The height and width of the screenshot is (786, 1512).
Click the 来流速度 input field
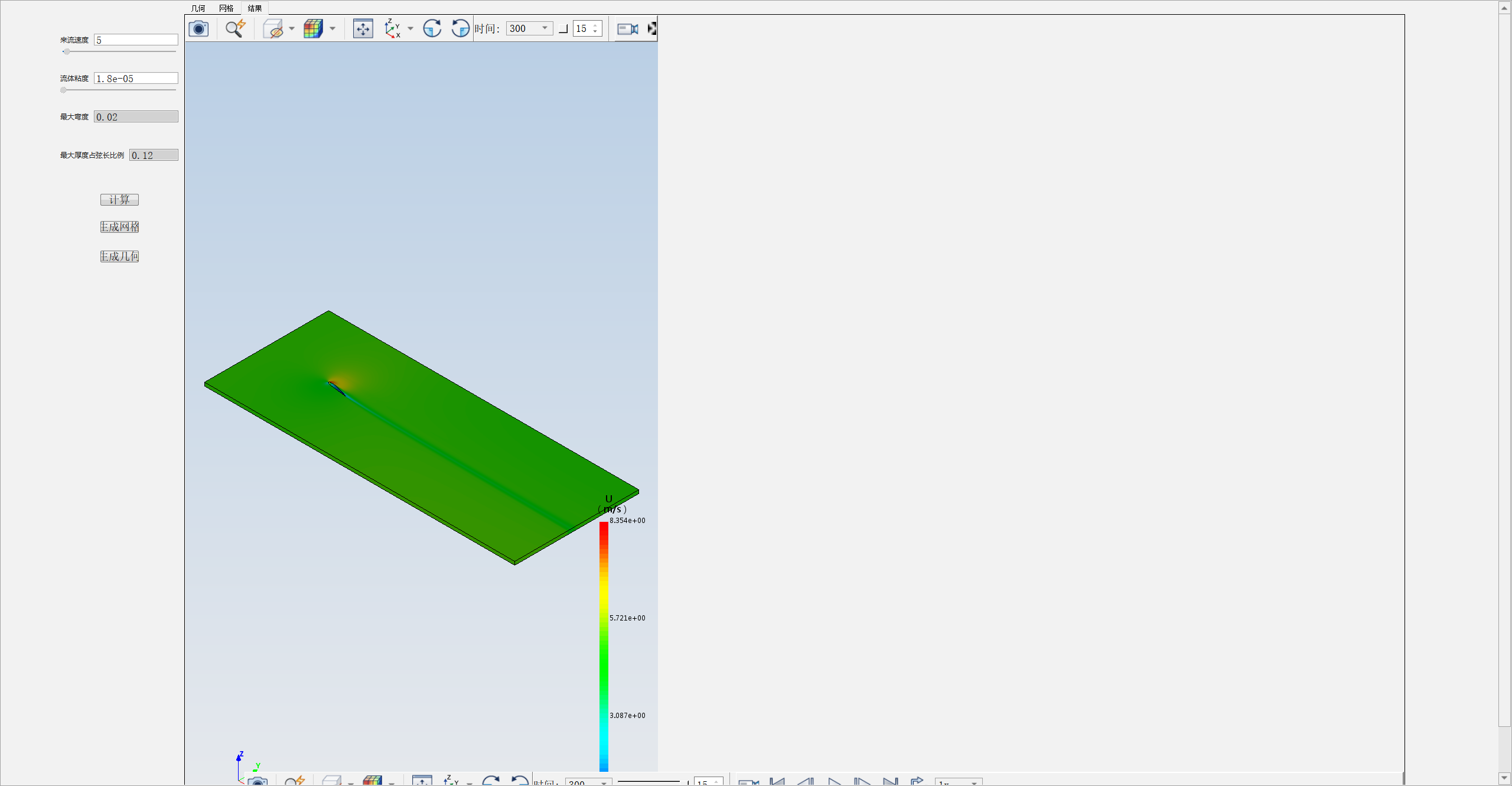pyautogui.click(x=136, y=40)
